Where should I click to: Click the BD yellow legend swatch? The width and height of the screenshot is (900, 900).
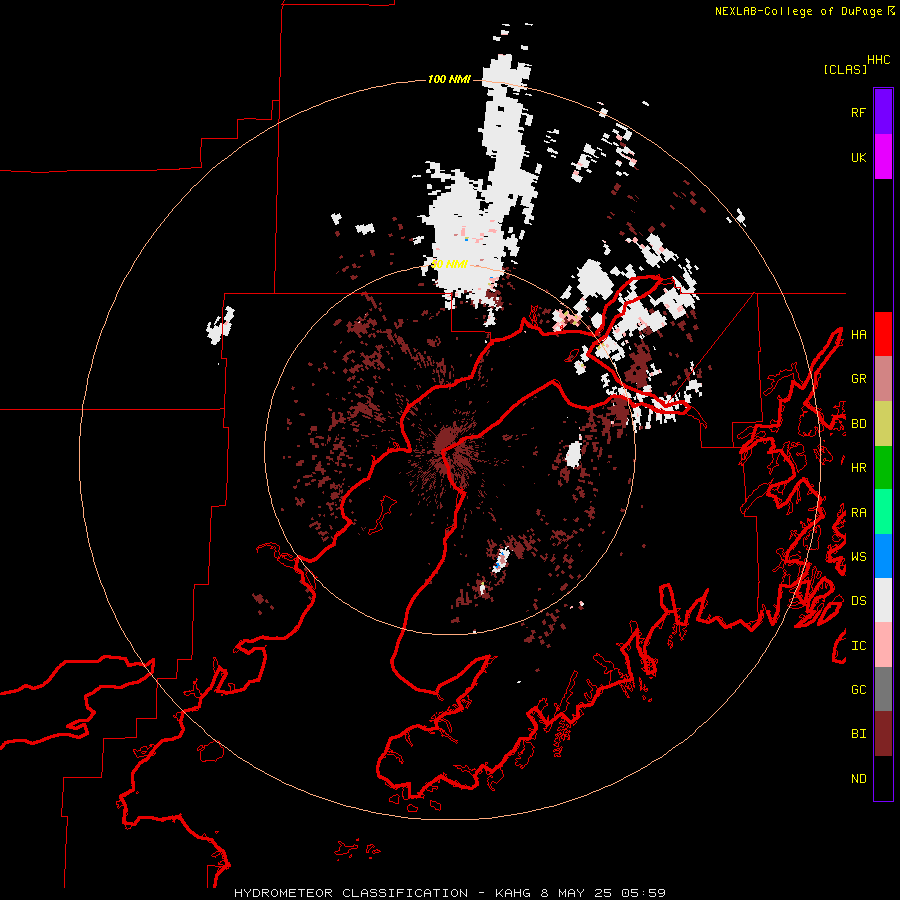[883, 424]
